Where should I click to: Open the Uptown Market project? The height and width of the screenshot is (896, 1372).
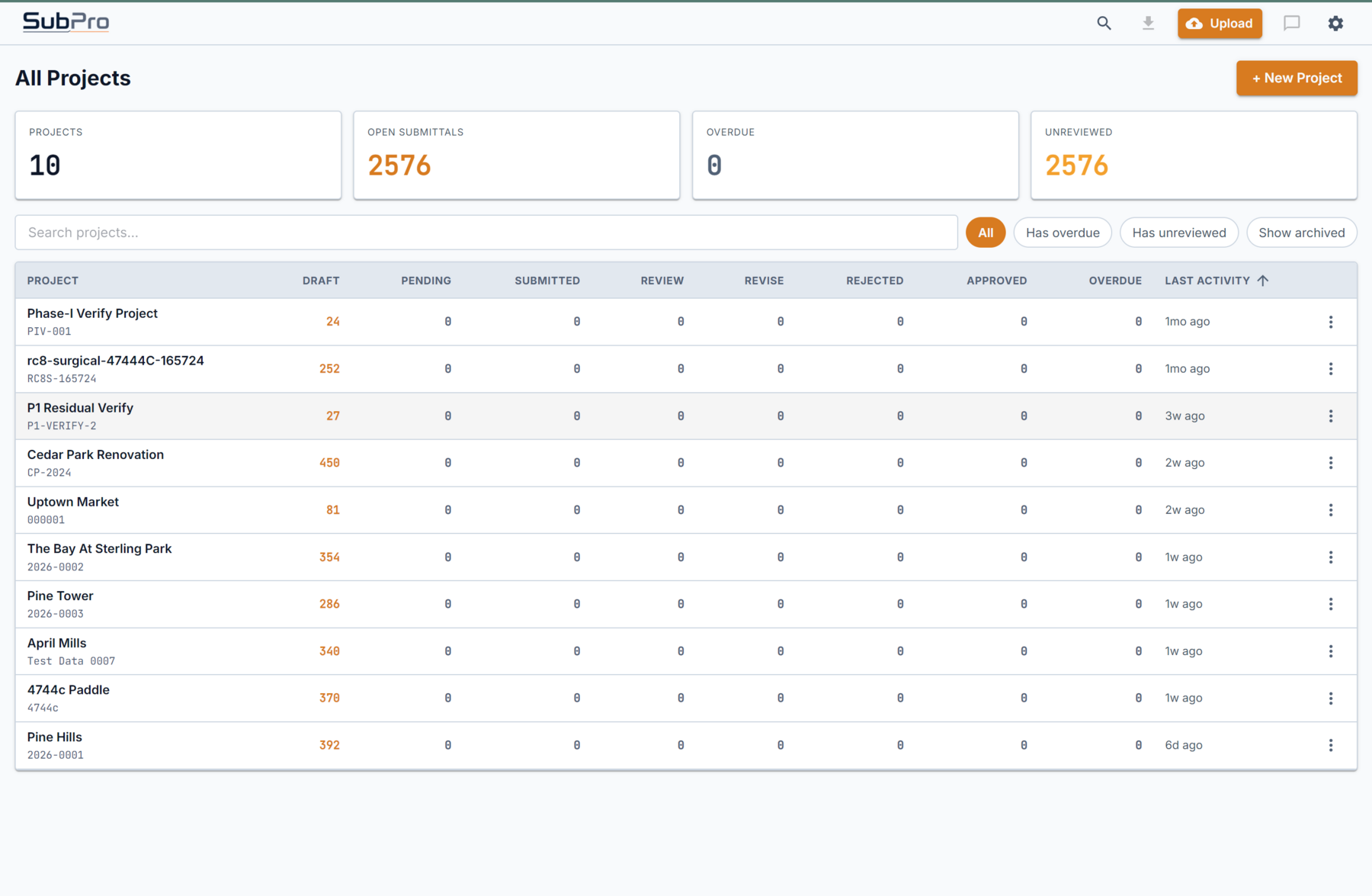73,502
